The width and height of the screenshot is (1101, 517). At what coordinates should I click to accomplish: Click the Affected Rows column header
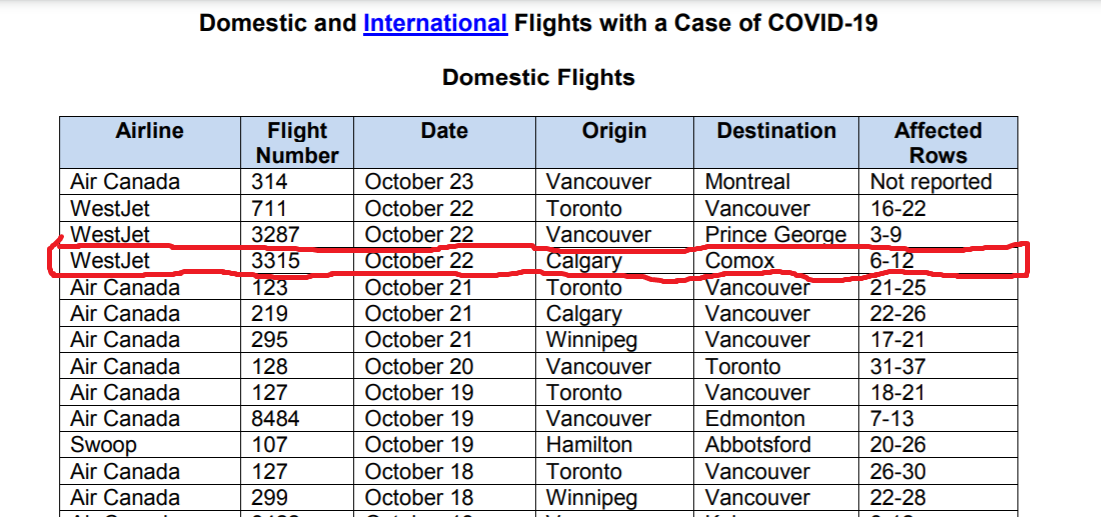[938, 143]
